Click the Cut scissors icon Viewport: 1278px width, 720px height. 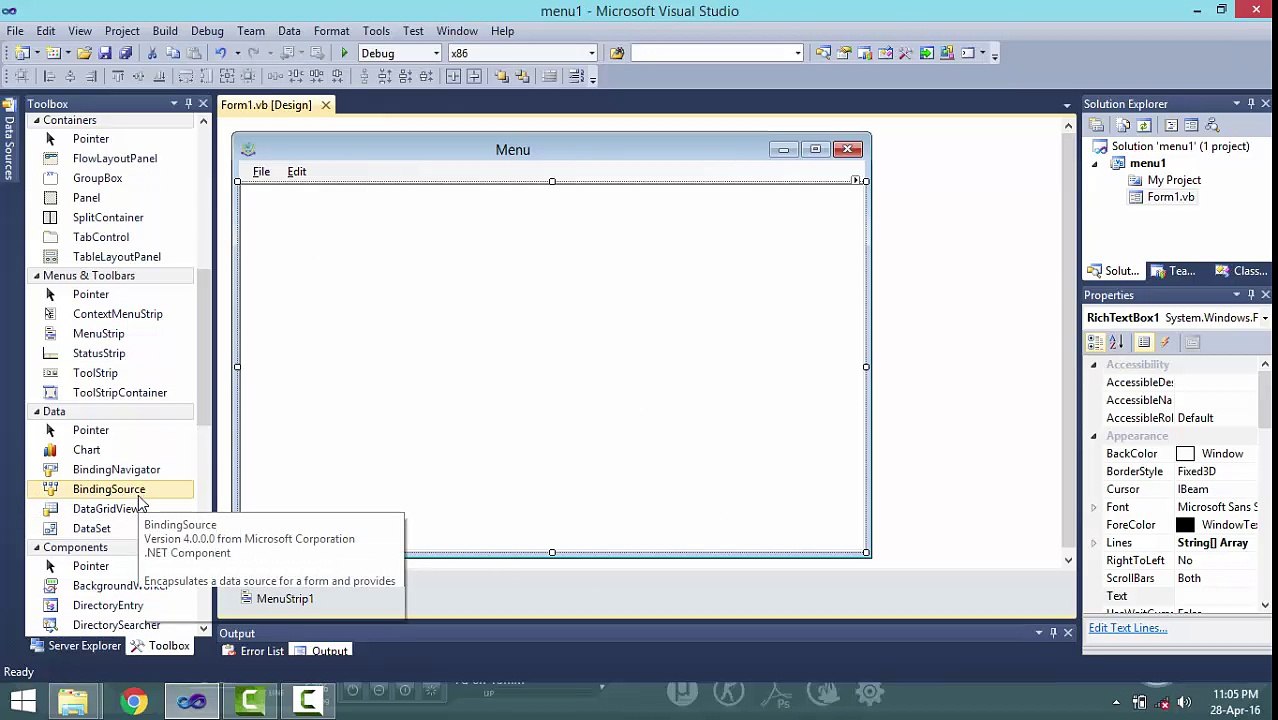pos(152,53)
